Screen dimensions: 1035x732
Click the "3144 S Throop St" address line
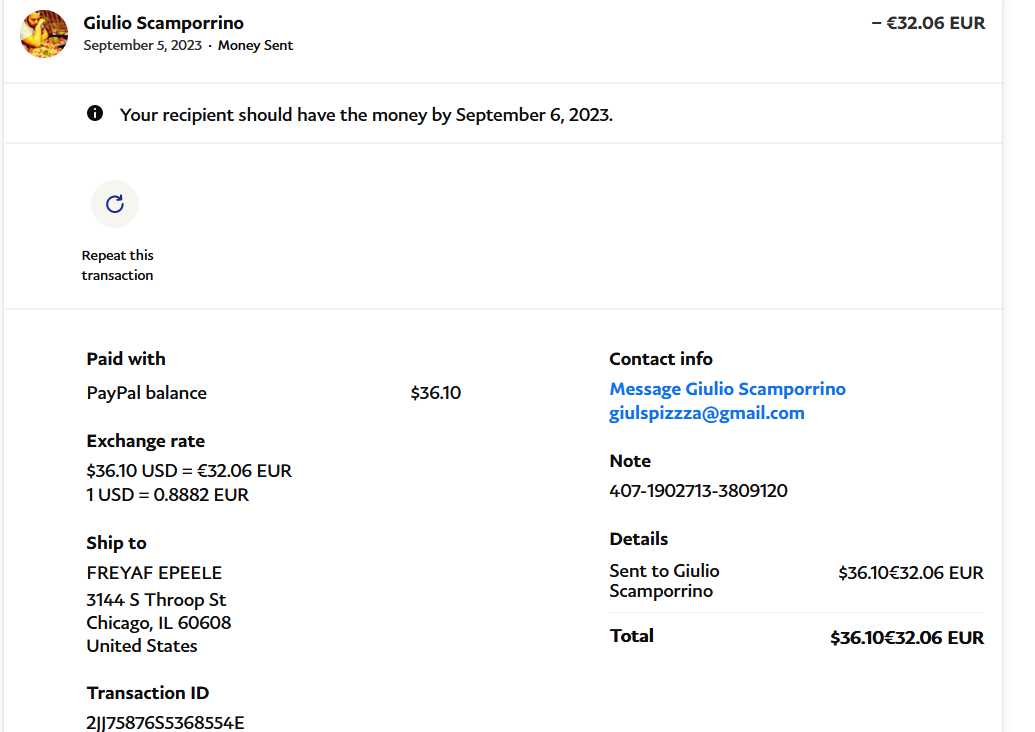click(156, 600)
